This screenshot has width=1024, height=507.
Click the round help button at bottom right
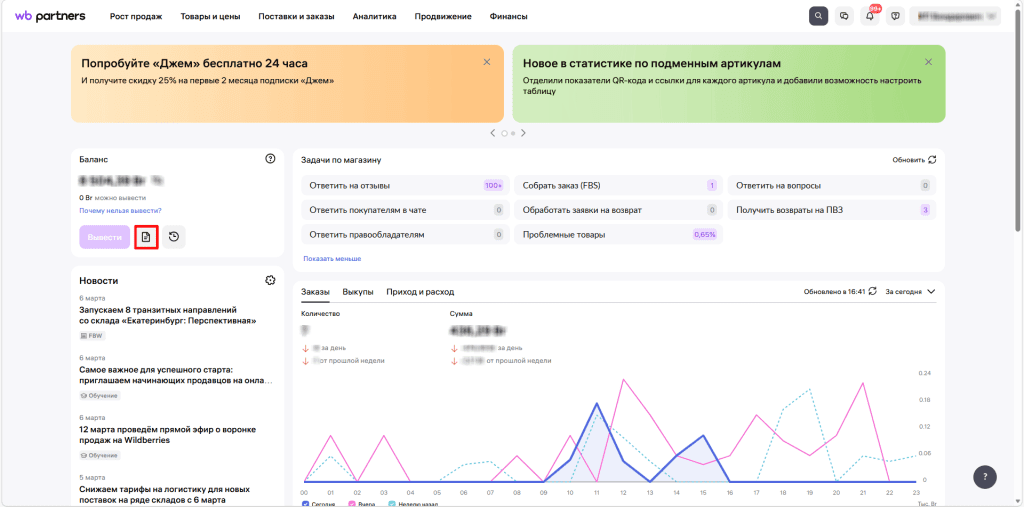click(984, 477)
